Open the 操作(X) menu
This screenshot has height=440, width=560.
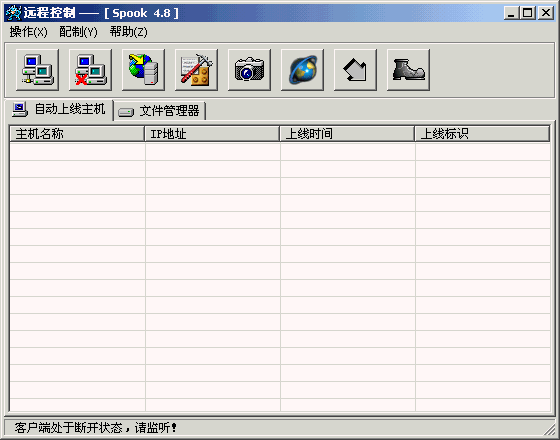(x=28, y=32)
